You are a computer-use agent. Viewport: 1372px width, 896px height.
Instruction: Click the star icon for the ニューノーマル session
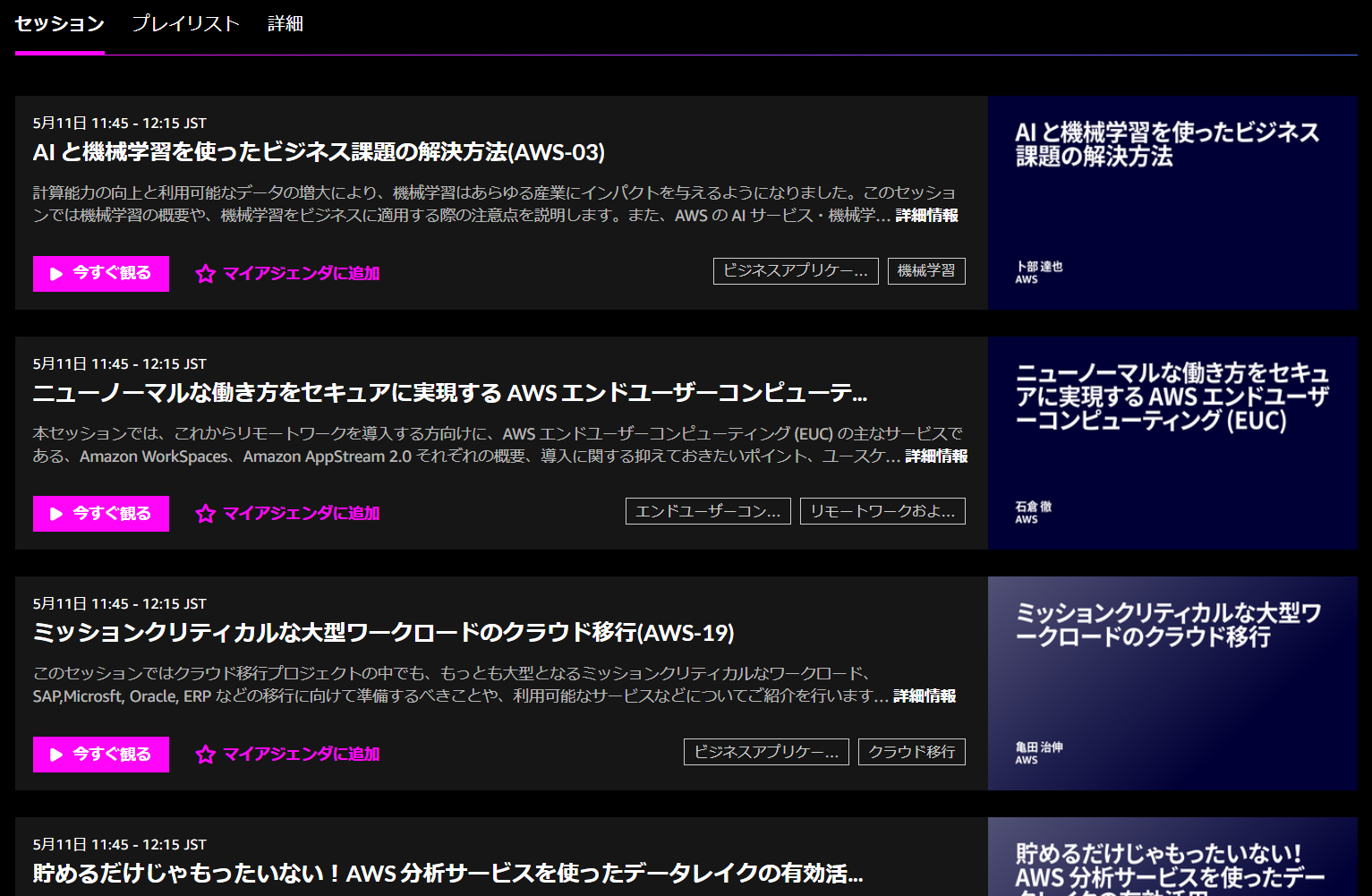pos(206,514)
